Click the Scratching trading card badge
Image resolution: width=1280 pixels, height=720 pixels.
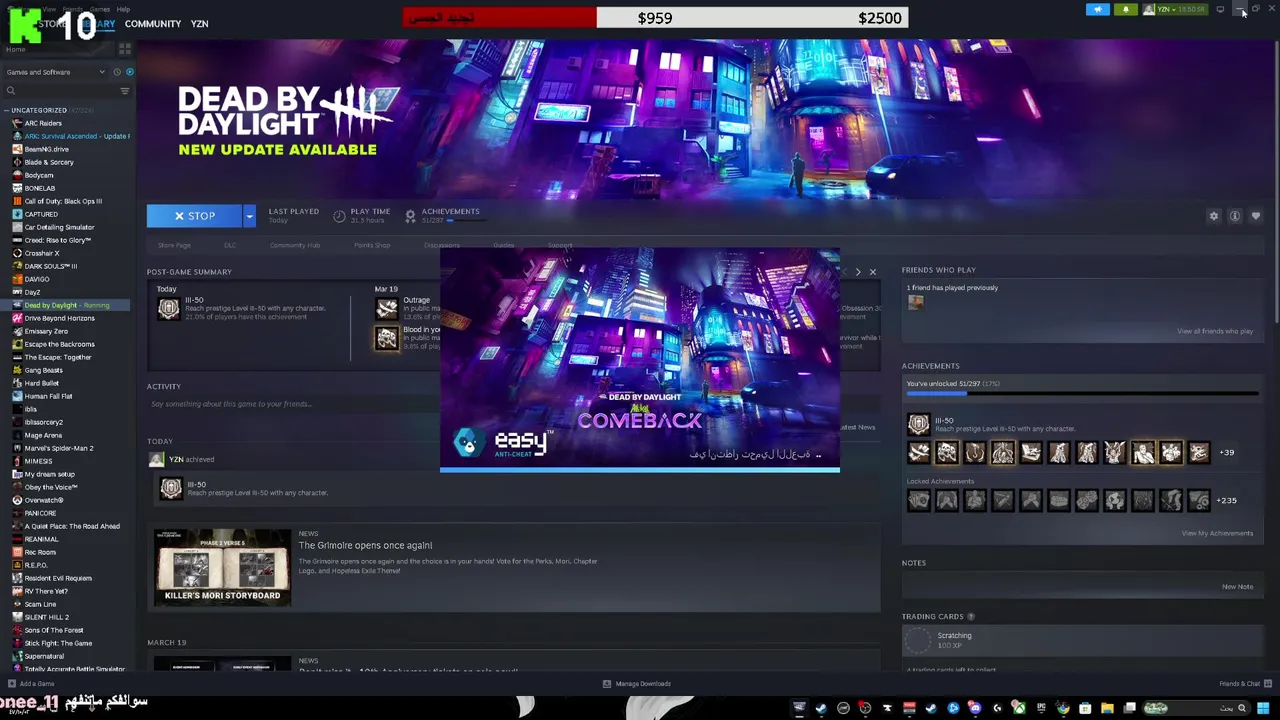pos(916,640)
